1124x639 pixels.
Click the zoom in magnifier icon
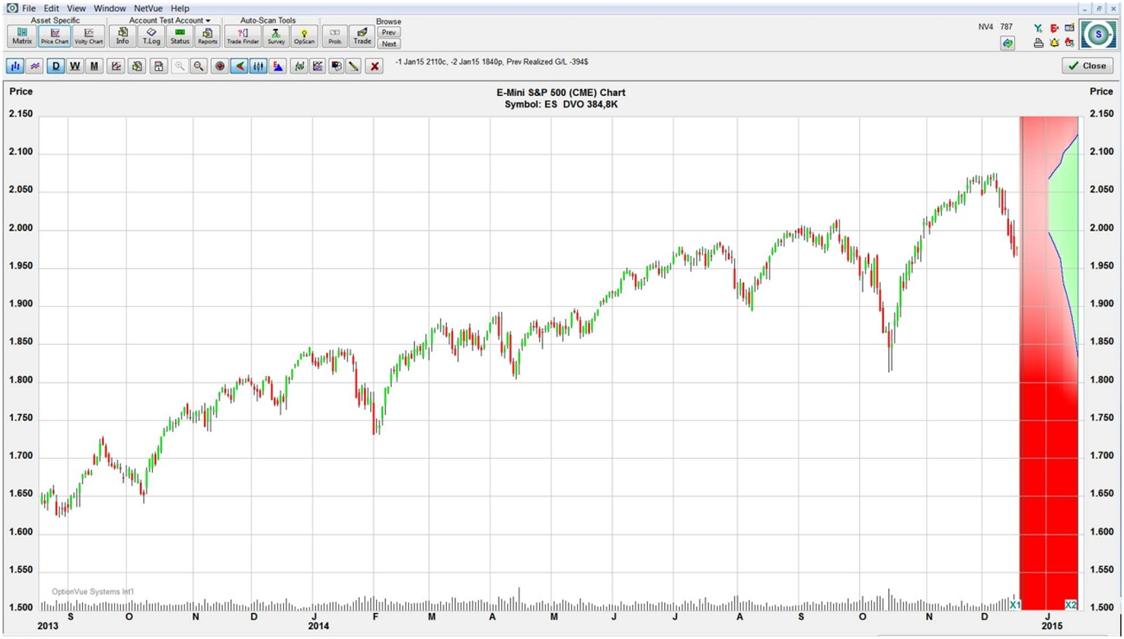[199, 66]
